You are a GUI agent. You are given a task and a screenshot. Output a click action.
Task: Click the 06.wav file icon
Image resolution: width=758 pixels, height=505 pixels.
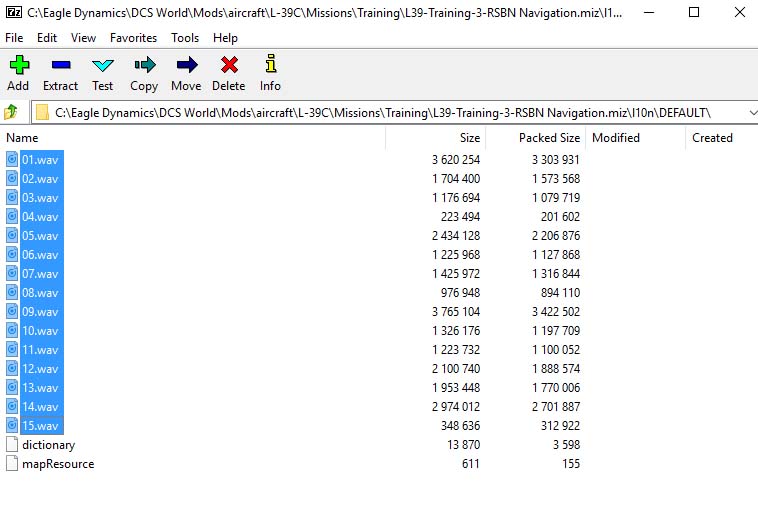pyautogui.click(x=12, y=254)
